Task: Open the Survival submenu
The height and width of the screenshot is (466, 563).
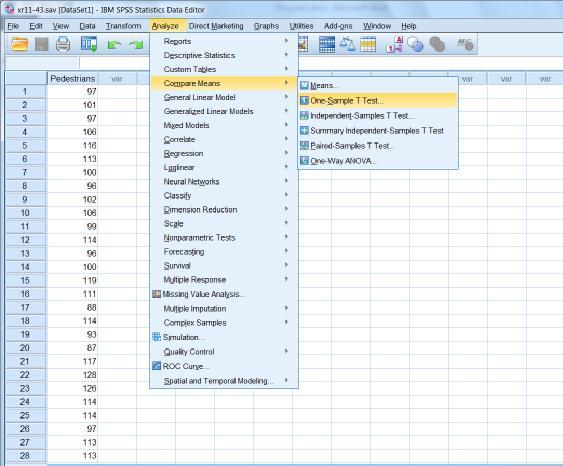Action: pos(224,266)
